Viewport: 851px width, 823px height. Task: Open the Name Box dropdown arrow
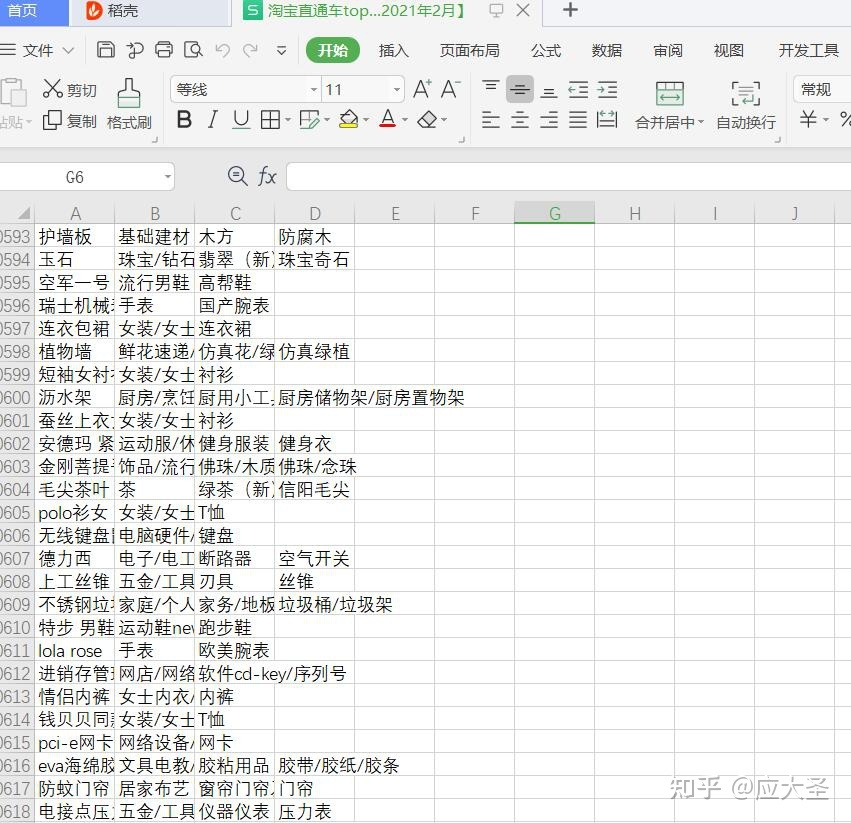pyautogui.click(x=168, y=176)
